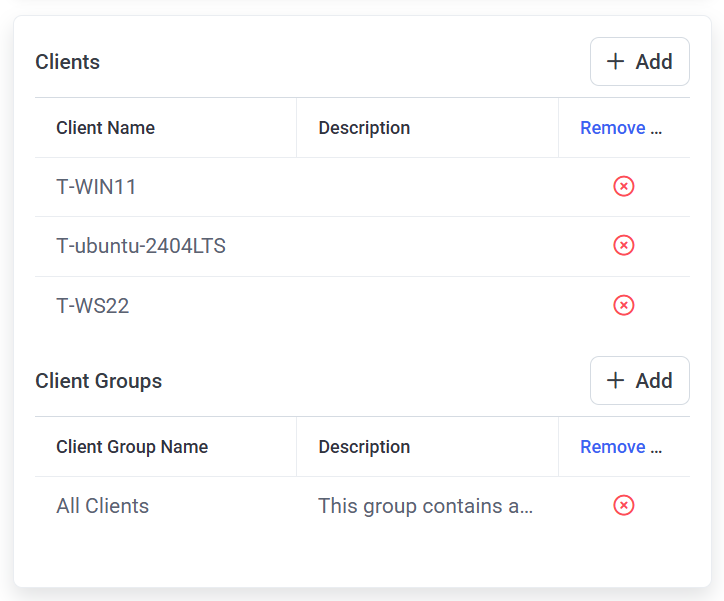The image size is (724, 601).
Task: Remove the T-ubuntu-2404LTS client
Action: [624, 246]
